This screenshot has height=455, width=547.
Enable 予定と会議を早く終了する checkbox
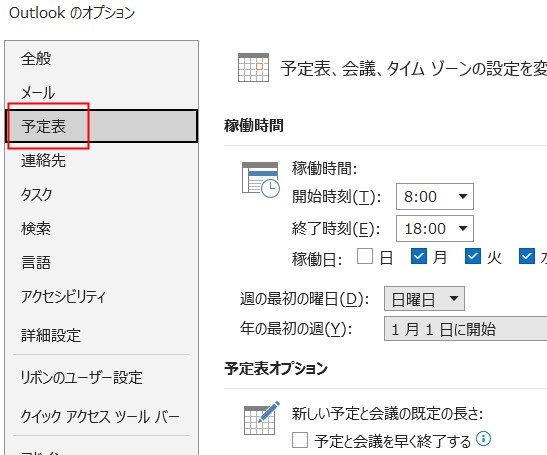pyautogui.click(x=300, y=440)
